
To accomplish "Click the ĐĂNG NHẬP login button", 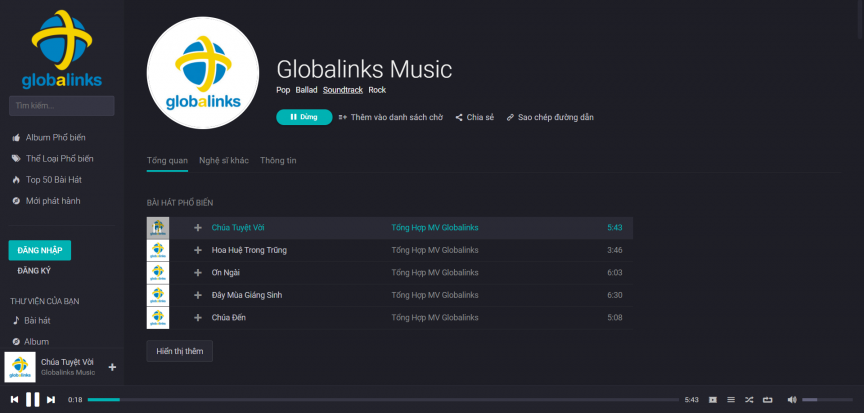I will point(40,250).
